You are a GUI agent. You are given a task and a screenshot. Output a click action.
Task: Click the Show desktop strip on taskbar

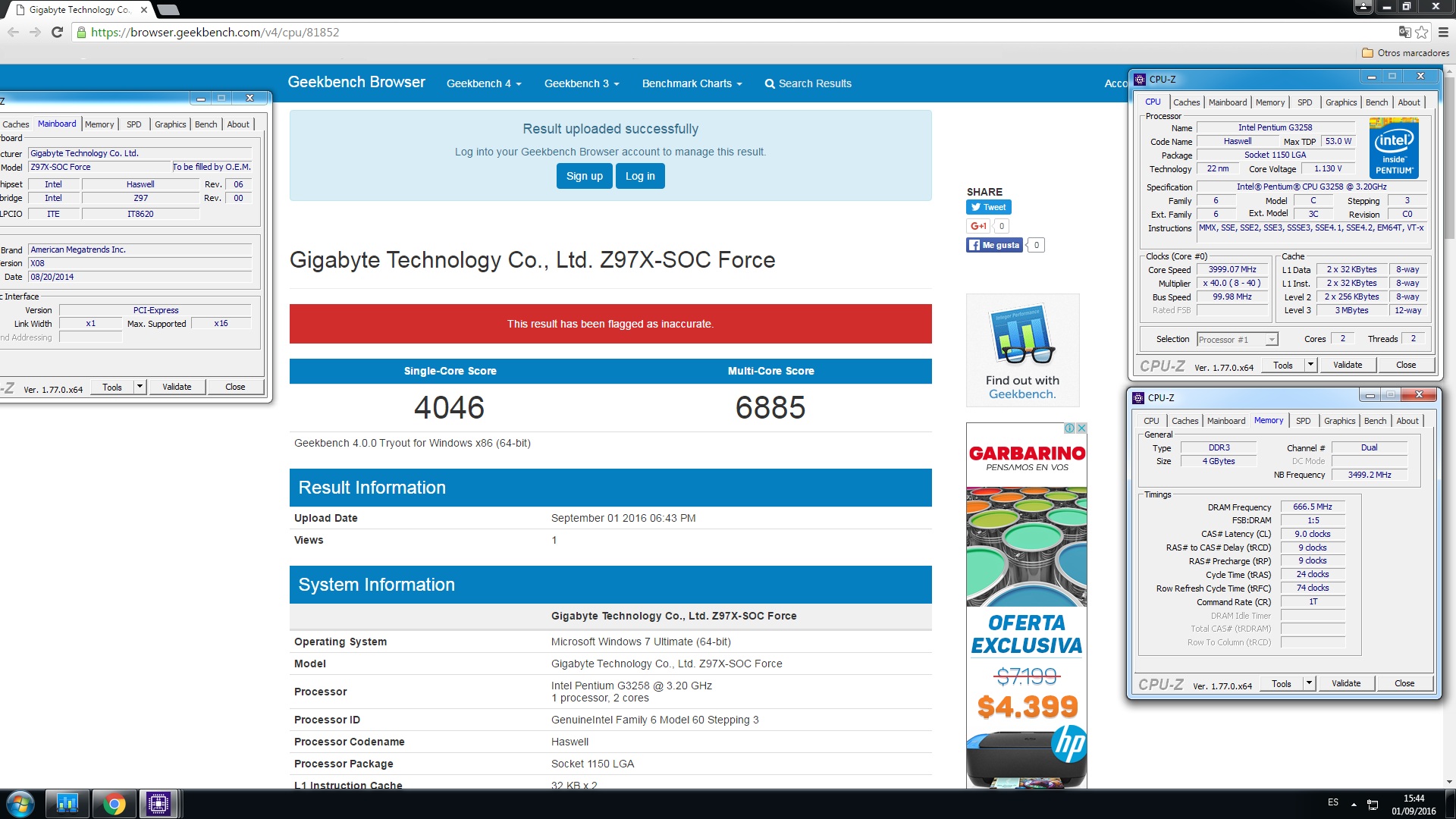(1450, 804)
